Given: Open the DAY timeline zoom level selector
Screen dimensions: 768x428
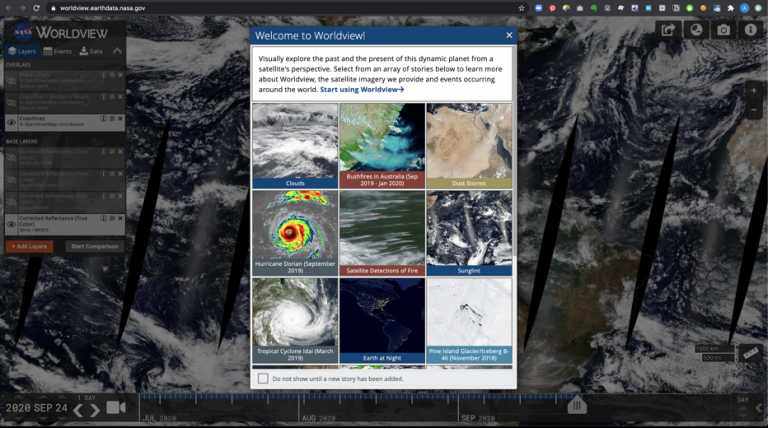Looking at the screenshot, I should pyautogui.click(x=743, y=400).
